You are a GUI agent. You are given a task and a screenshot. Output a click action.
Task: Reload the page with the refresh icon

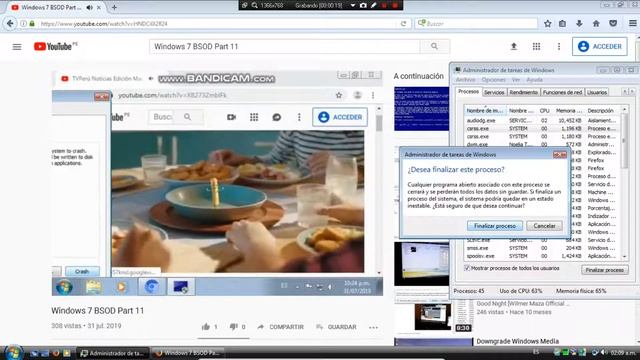(403, 24)
